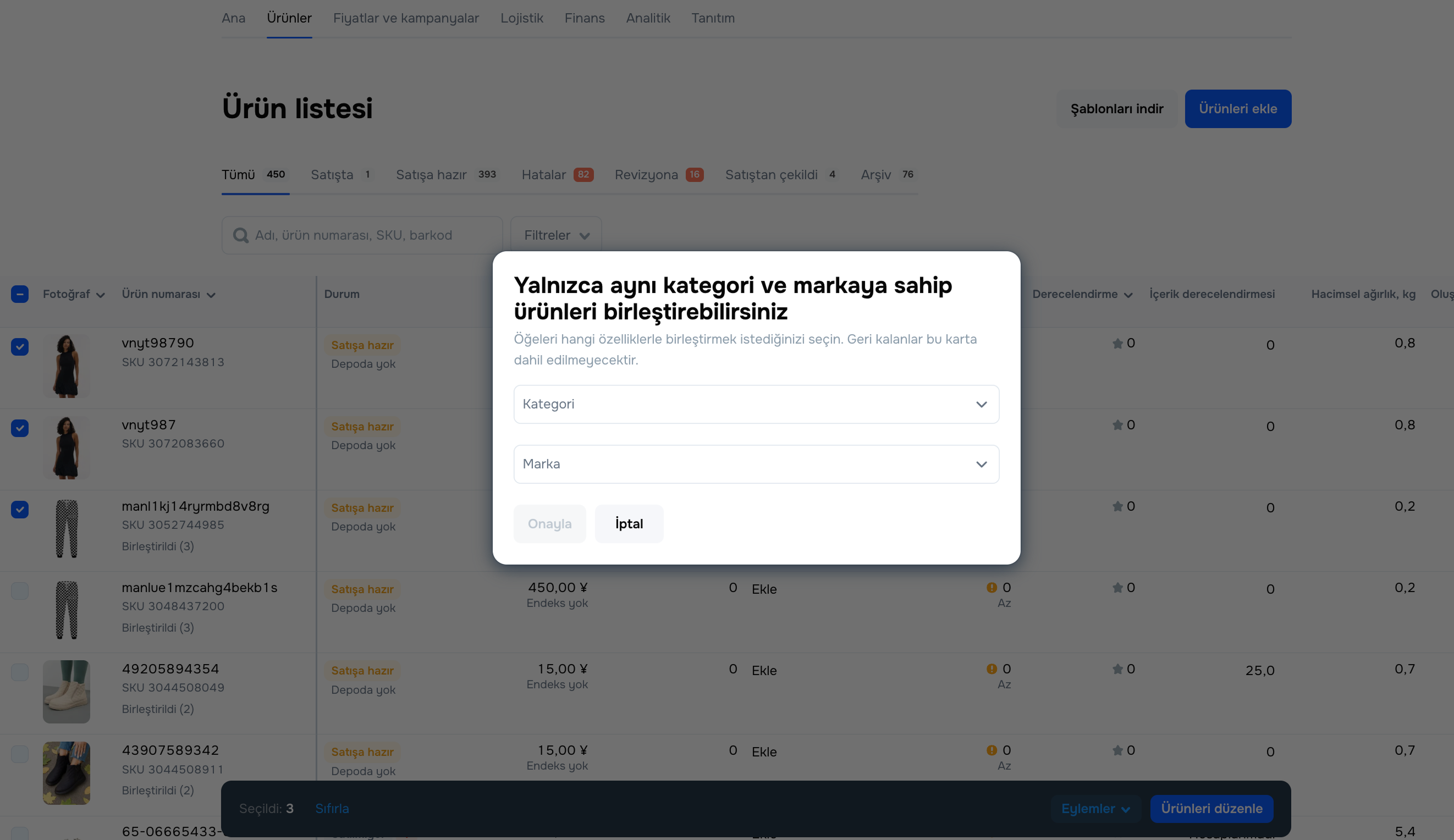This screenshot has height=840, width=1454.
Task: Click the Sıfırla link to reset selection
Action: pos(332,808)
